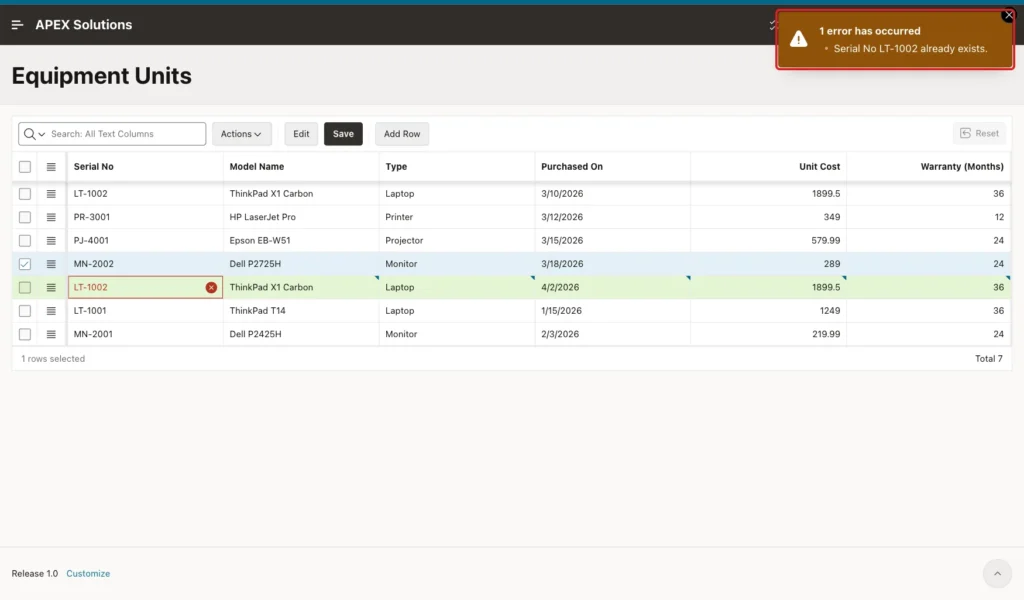This screenshot has width=1024, height=600.
Task: Open row actions menu for MN-2002
Action: click(x=51, y=264)
